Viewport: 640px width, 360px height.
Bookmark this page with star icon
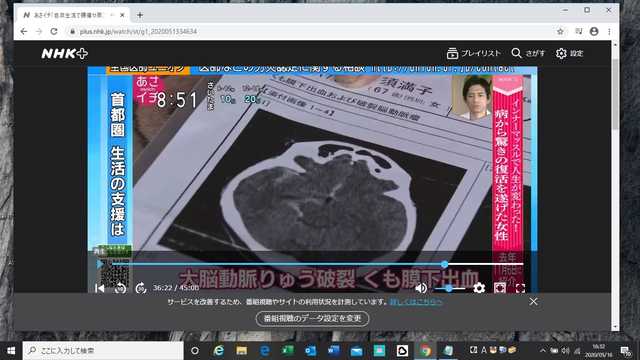tap(560, 31)
